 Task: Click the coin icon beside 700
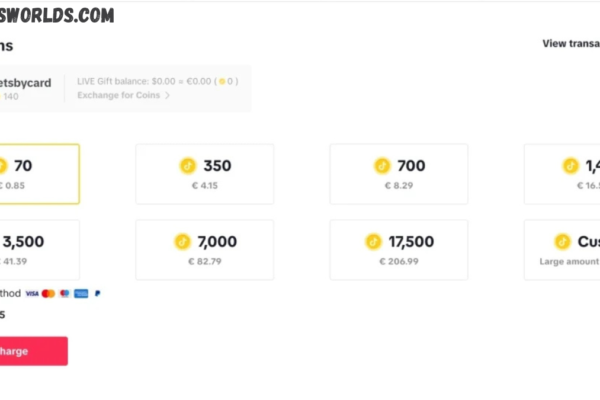pyautogui.click(x=382, y=166)
